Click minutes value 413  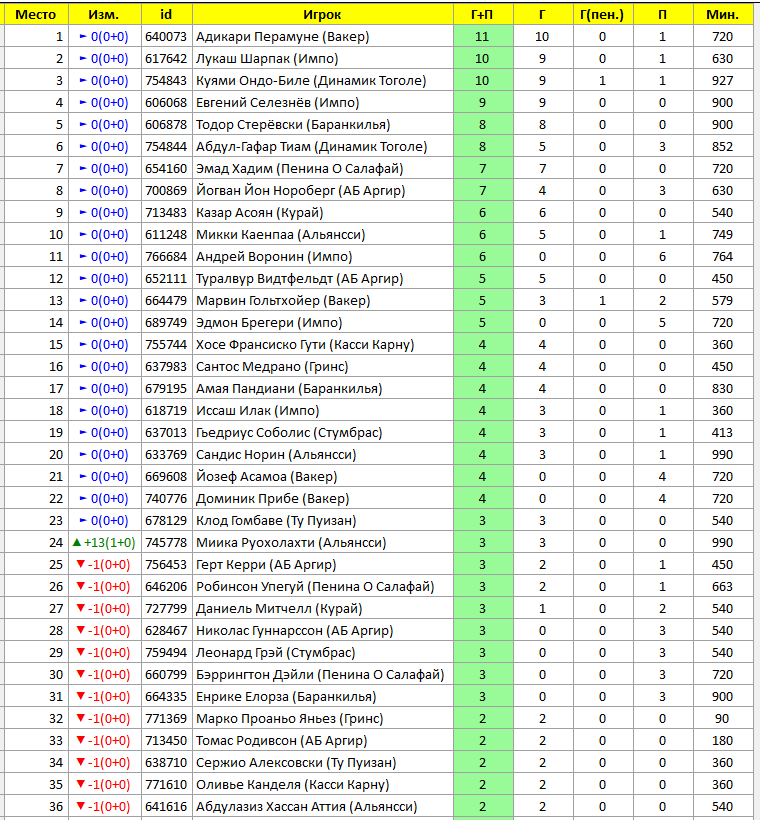coord(722,432)
